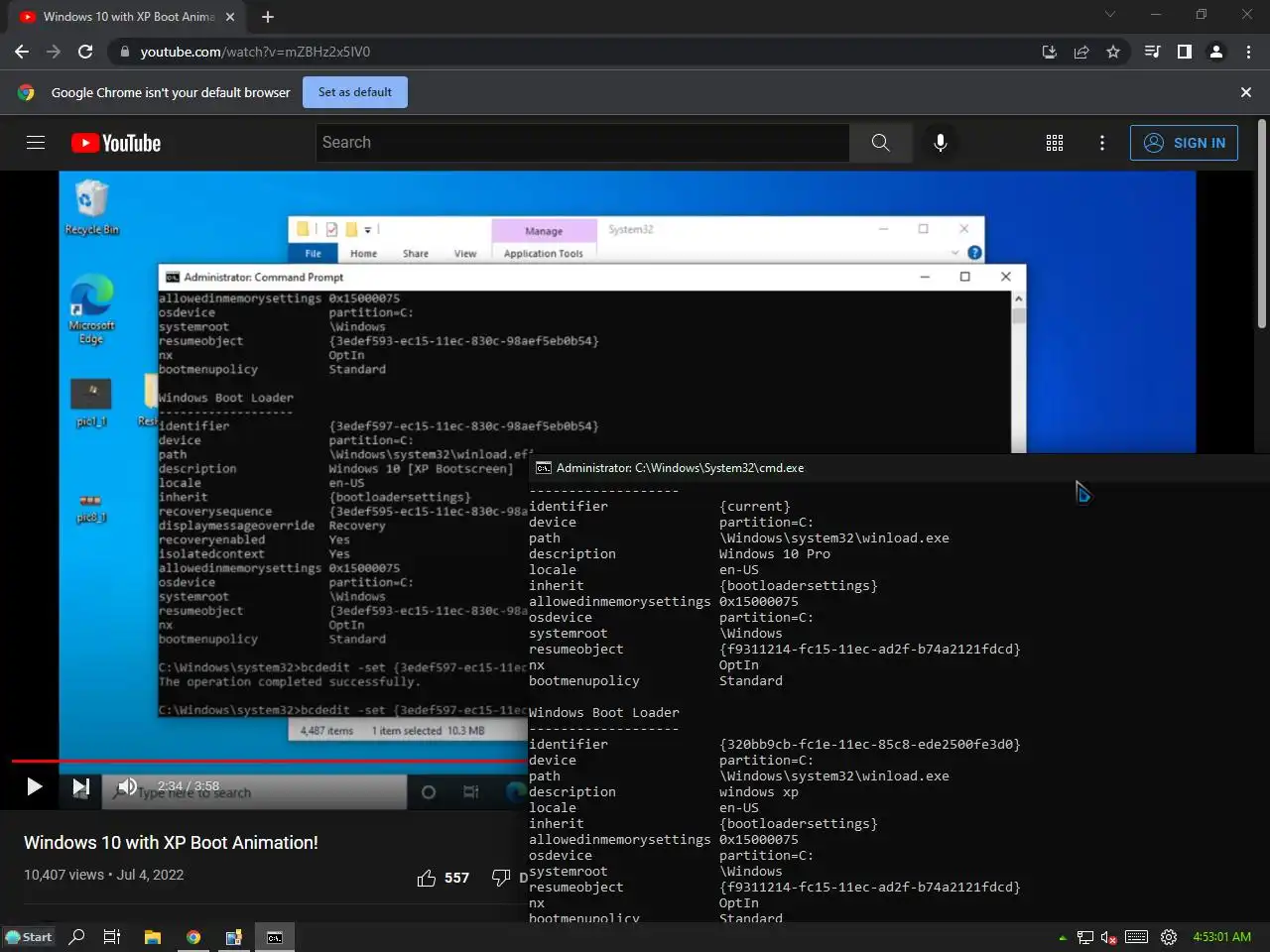The height and width of the screenshot is (952, 1270).
Task: Open the network tray icon
Action: pos(1084,937)
